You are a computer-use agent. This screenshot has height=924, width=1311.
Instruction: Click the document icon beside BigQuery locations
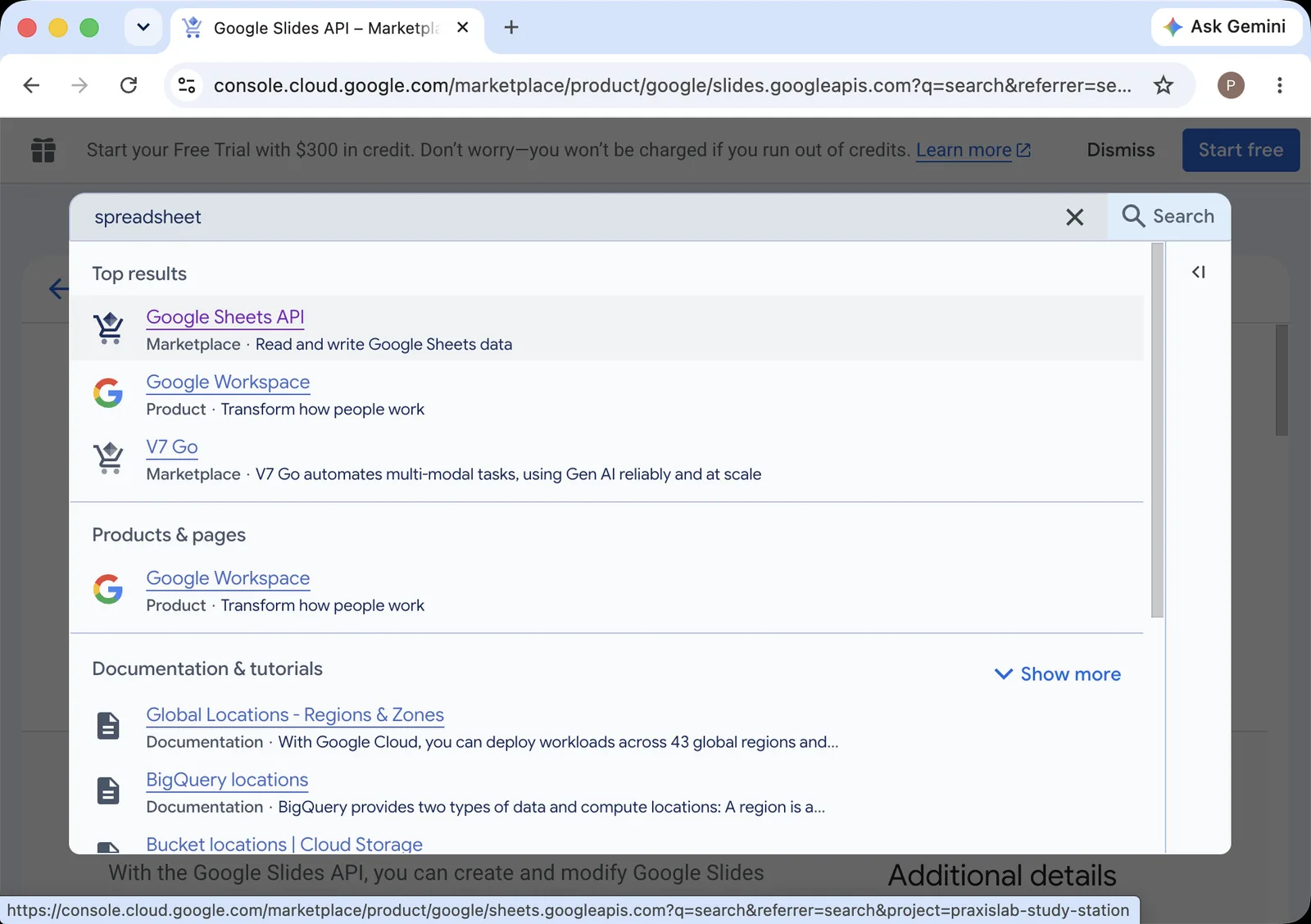[108, 790]
